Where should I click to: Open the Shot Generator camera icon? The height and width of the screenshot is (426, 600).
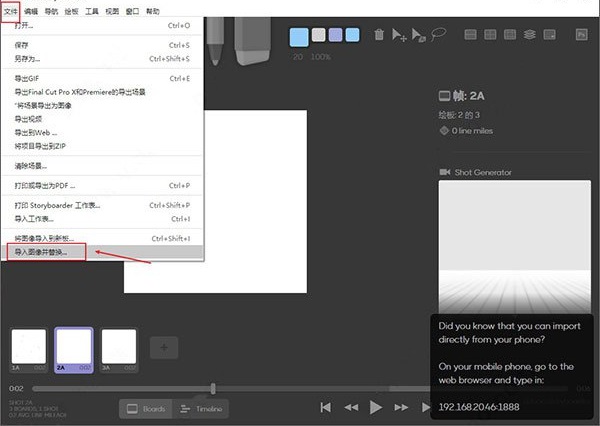pos(445,172)
